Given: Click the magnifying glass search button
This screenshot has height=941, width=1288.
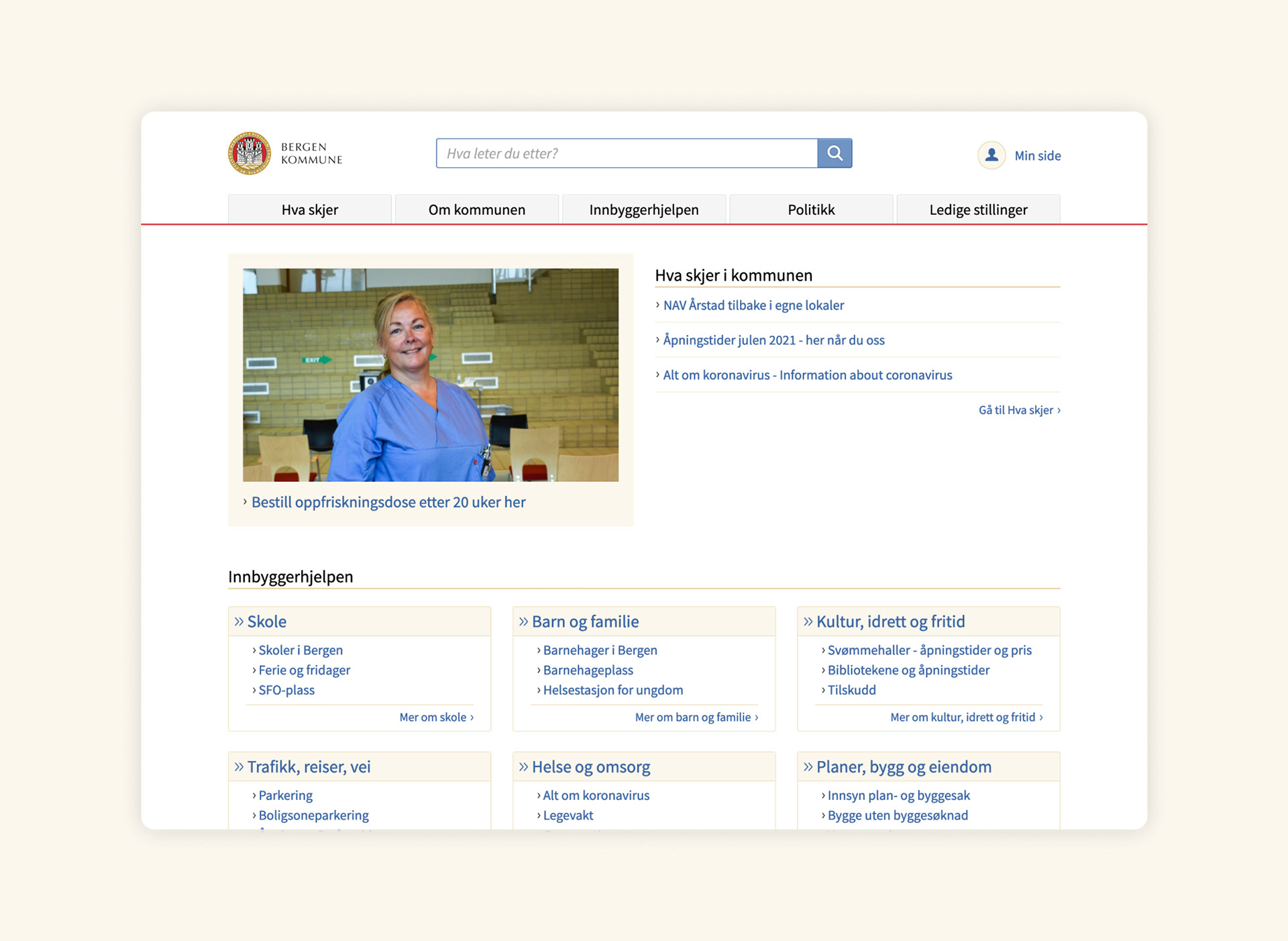Looking at the screenshot, I should pyautogui.click(x=835, y=153).
